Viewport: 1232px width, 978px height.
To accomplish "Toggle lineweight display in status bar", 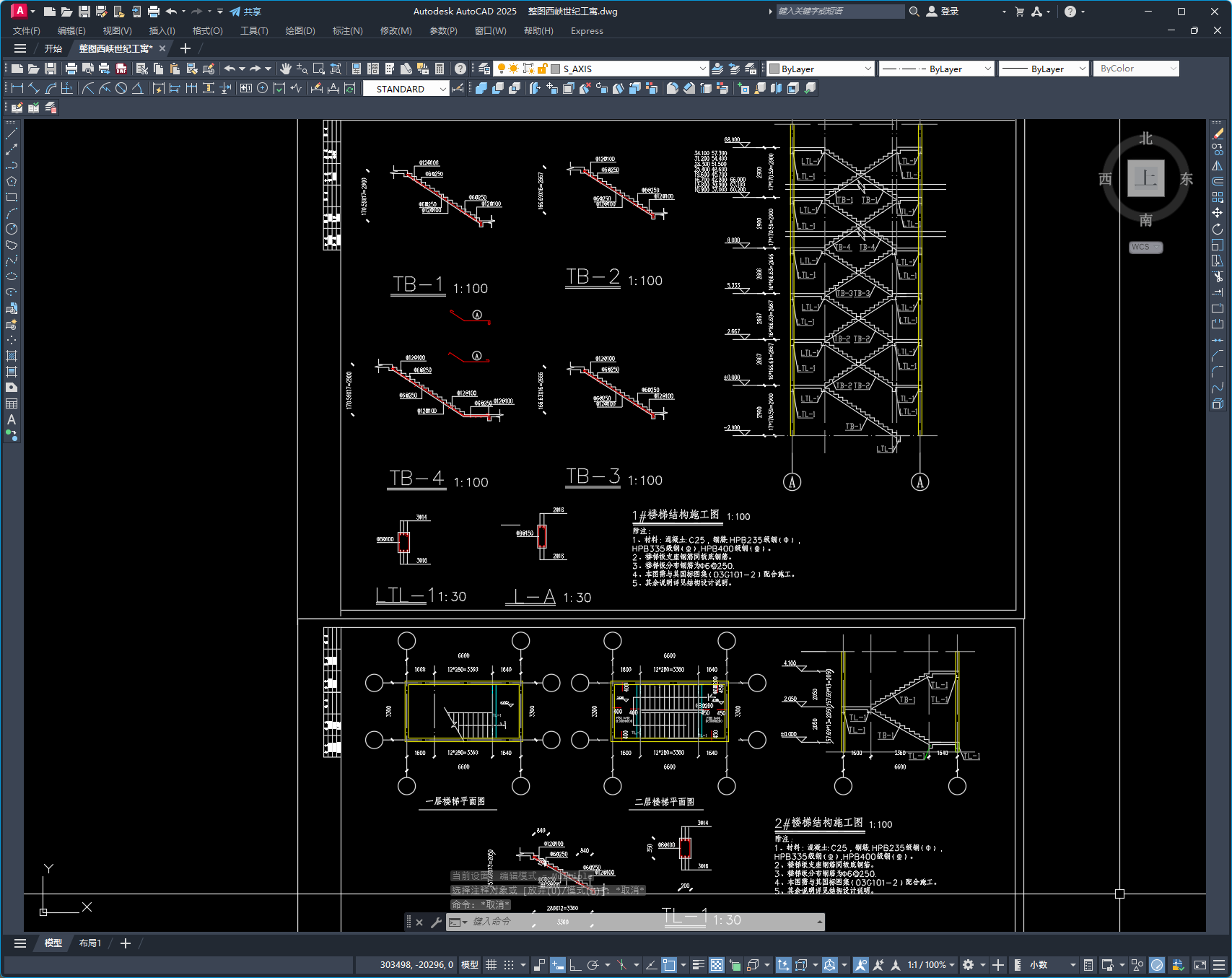I will [698, 965].
